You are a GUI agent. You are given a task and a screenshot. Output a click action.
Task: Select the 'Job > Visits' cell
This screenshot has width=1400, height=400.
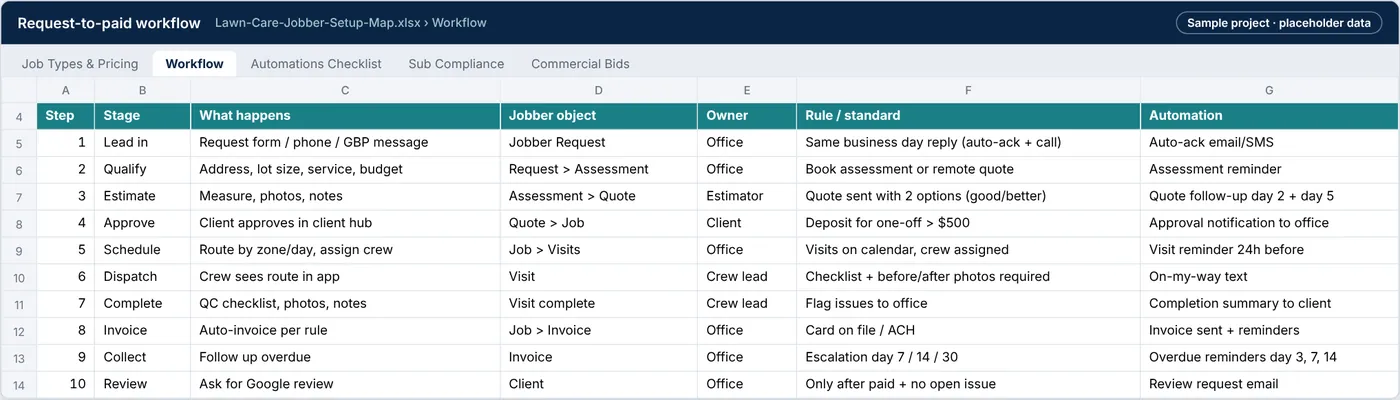pyautogui.click(x=599, y=250)
